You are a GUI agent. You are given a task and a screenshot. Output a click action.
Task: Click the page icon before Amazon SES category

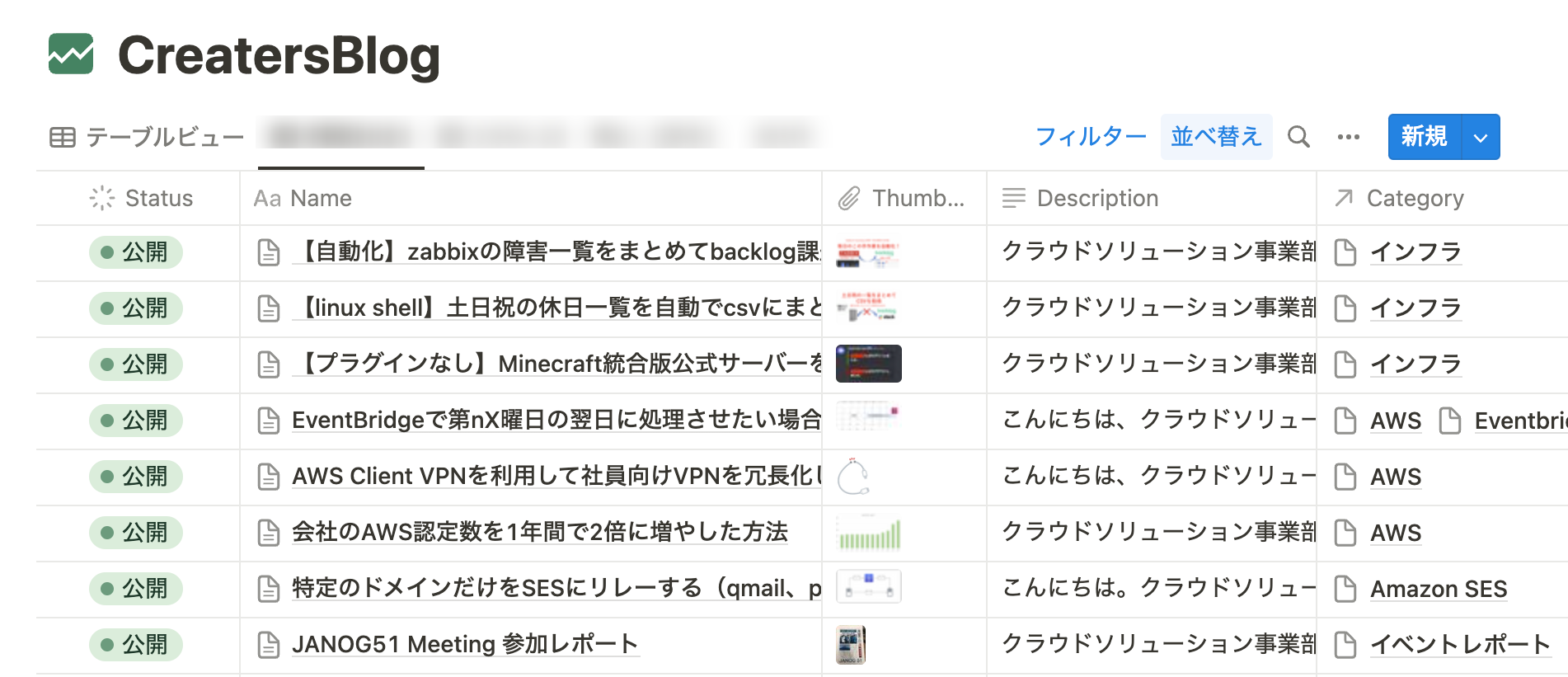[1345, 589]
